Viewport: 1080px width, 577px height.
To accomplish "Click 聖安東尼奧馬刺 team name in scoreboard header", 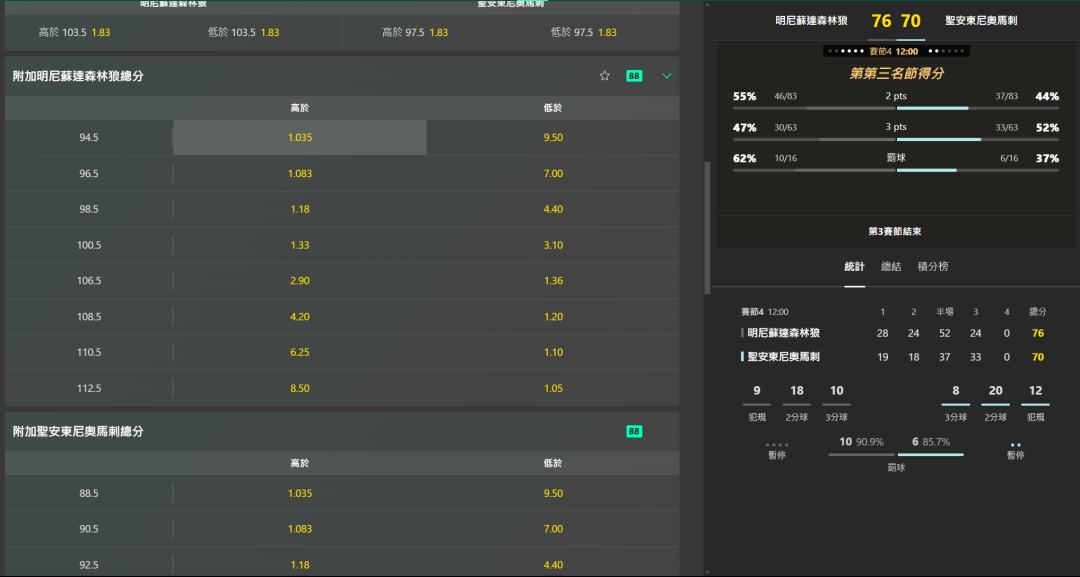I will tap(981, 21).
